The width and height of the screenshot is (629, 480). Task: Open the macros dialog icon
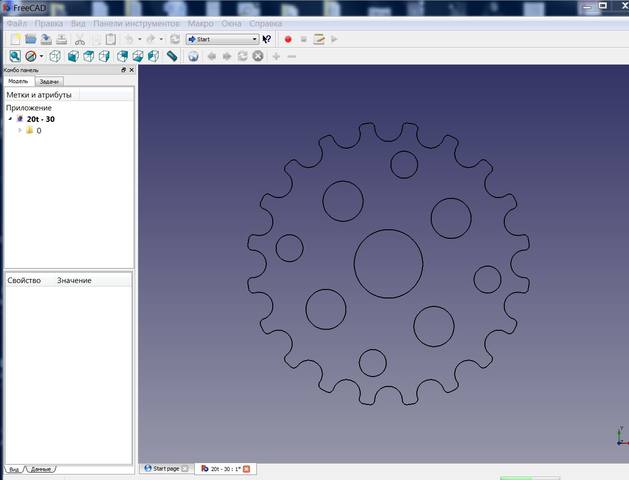[319, 39]
